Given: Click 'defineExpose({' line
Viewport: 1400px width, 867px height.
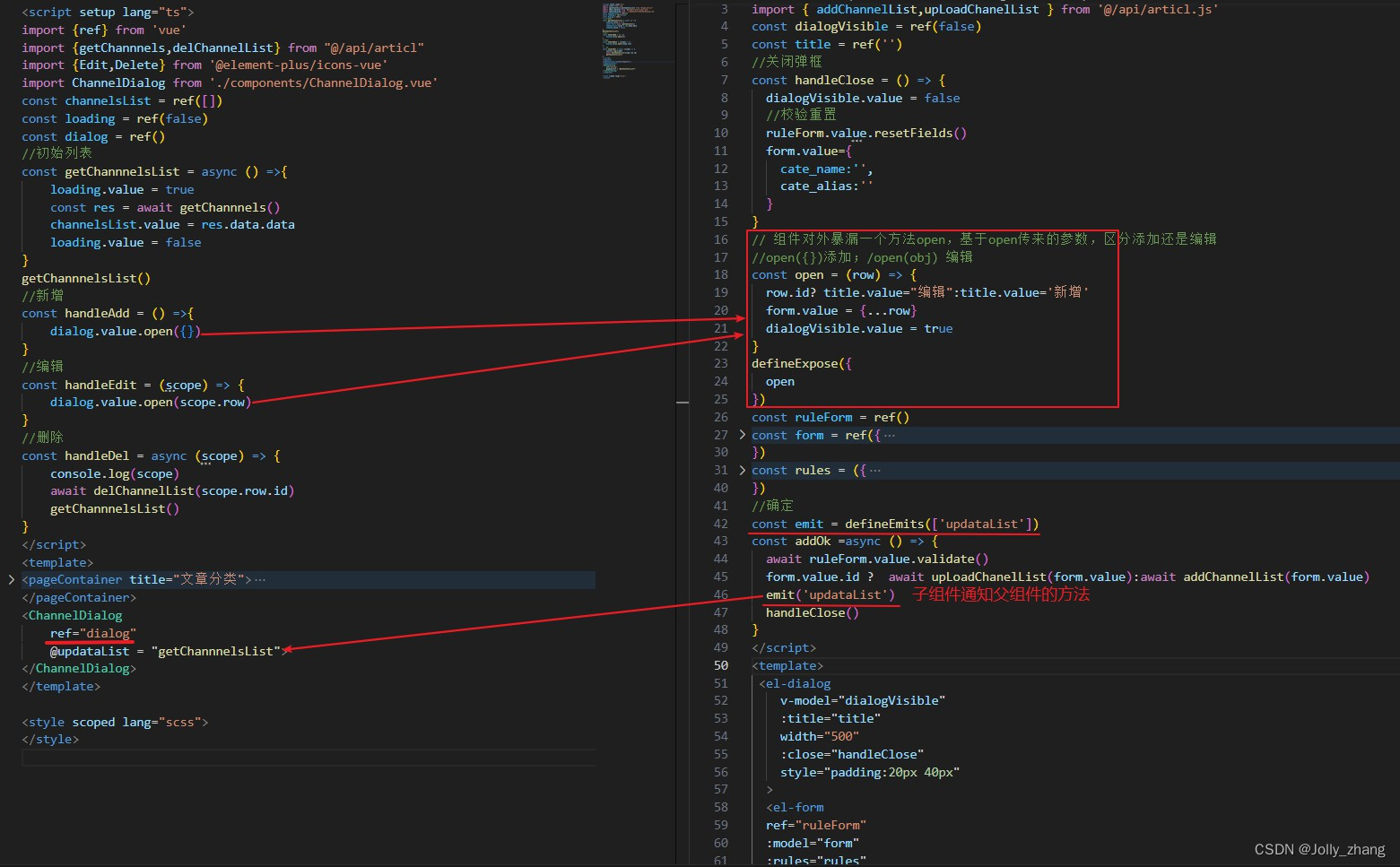Looking at the screenshot, I should pyautogui.click(x=802, y=364).
